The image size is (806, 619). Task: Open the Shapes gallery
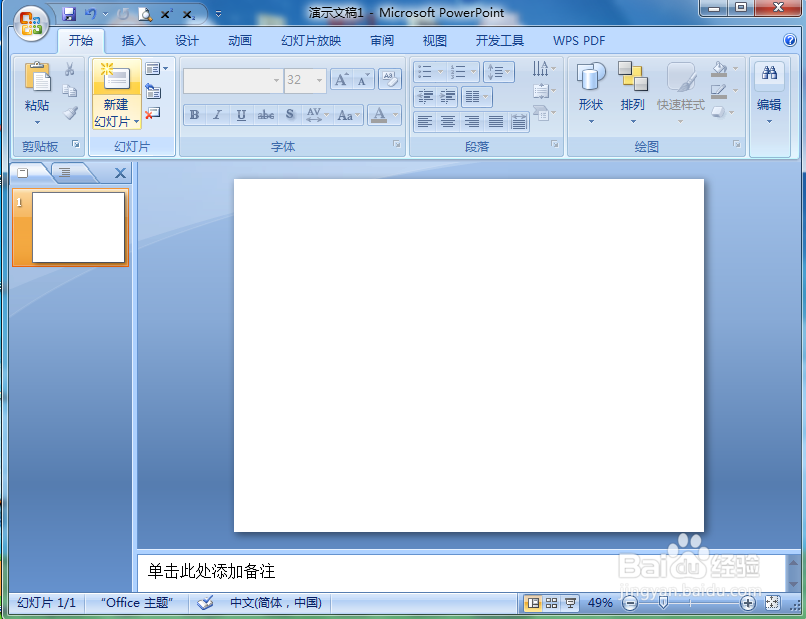click(591, 93)
